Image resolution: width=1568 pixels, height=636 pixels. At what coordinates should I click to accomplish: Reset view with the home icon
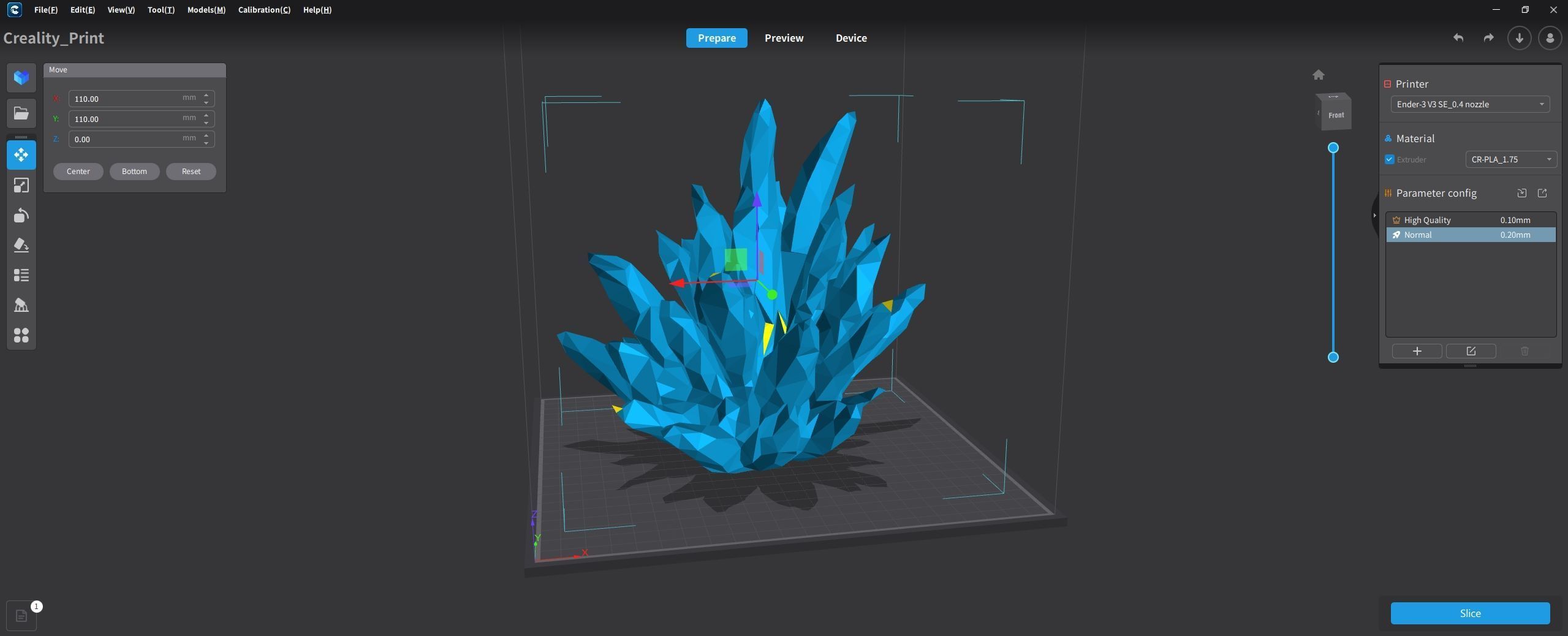(x=1319, y=75)
